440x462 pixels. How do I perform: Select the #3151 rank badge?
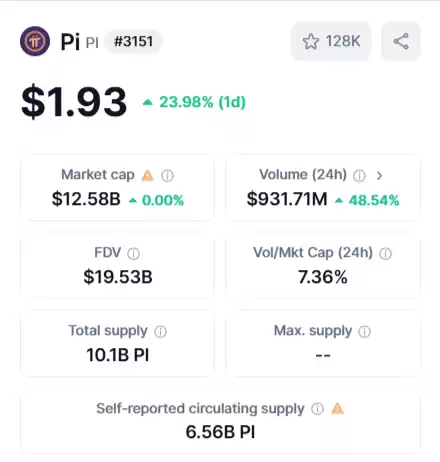tap(133, 42)
